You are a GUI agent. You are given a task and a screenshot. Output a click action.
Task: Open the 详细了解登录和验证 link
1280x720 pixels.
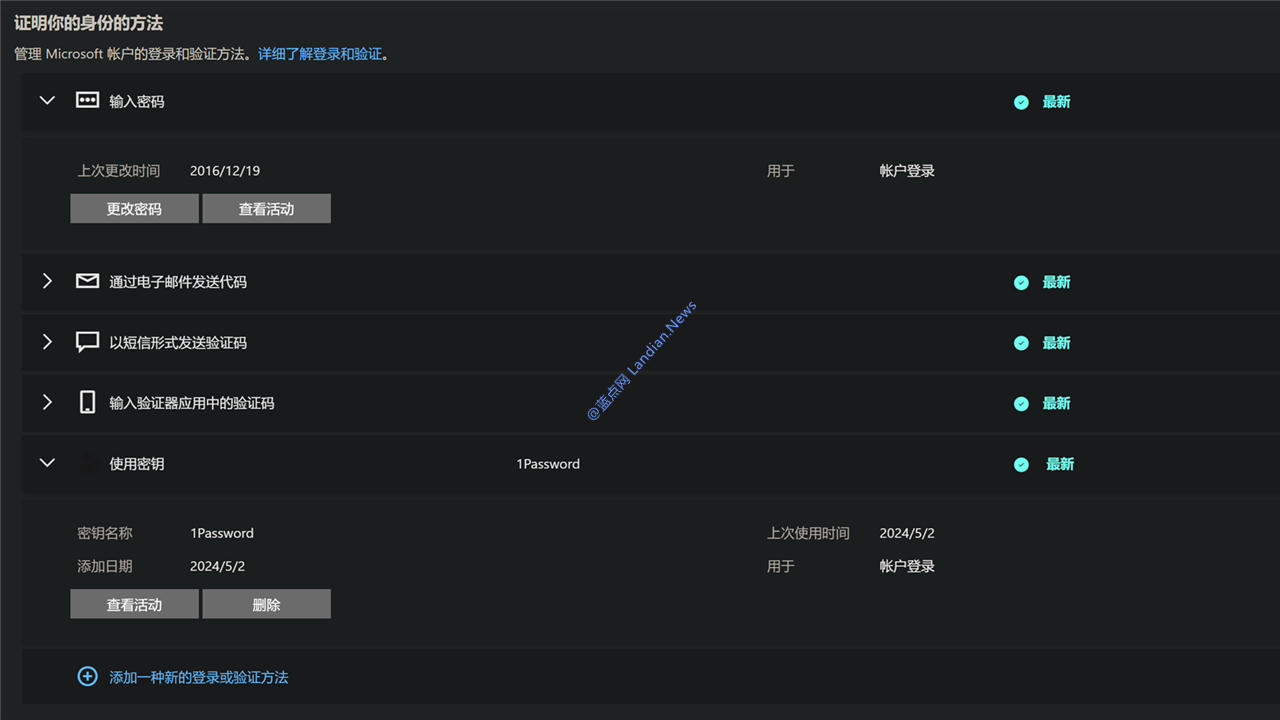click(320, 54)
